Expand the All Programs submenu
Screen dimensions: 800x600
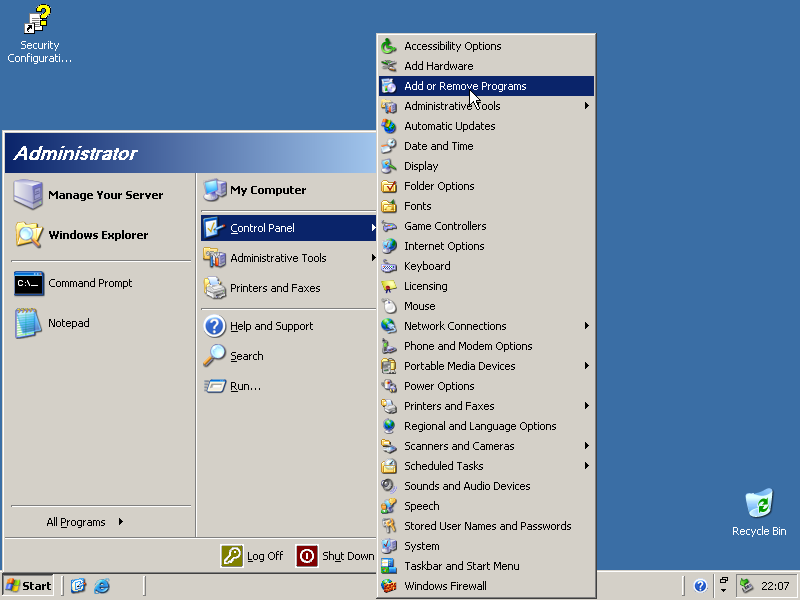coord(85,522)
